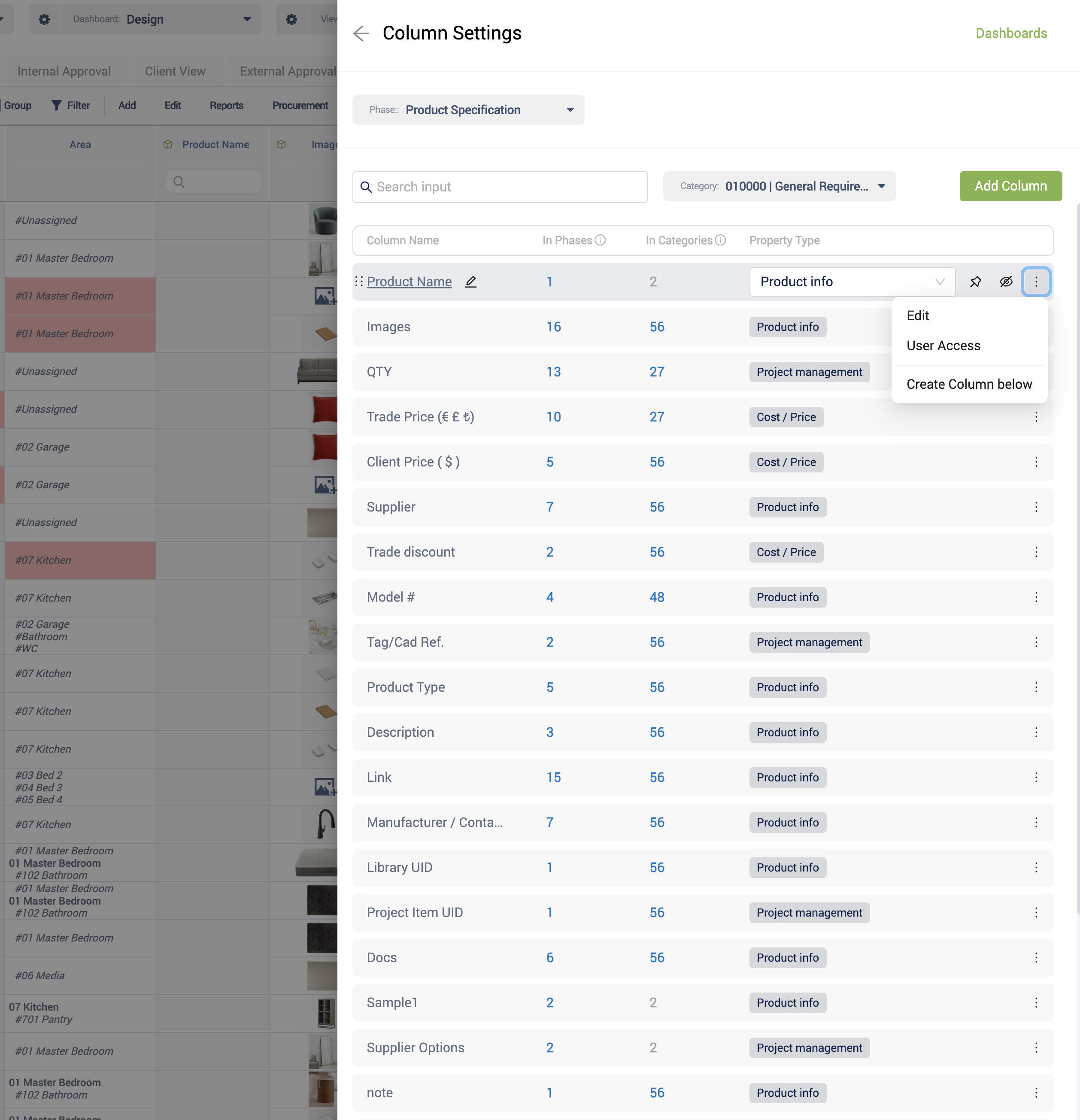The image size is (1080, 1120).
Task: Open three-dot menu for Project Item UID row
Action: coord(1036,913)
